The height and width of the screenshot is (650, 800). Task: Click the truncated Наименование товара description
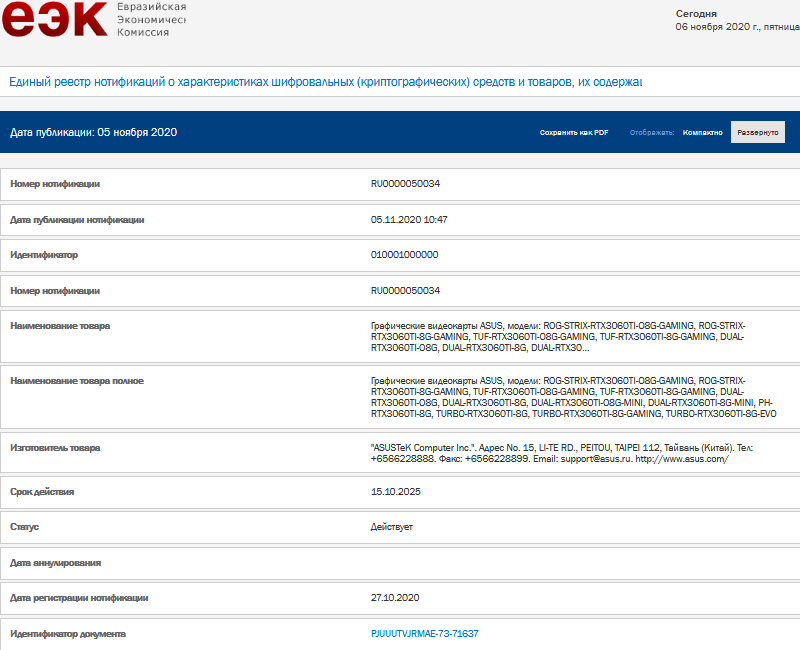[x=557, y=337]
